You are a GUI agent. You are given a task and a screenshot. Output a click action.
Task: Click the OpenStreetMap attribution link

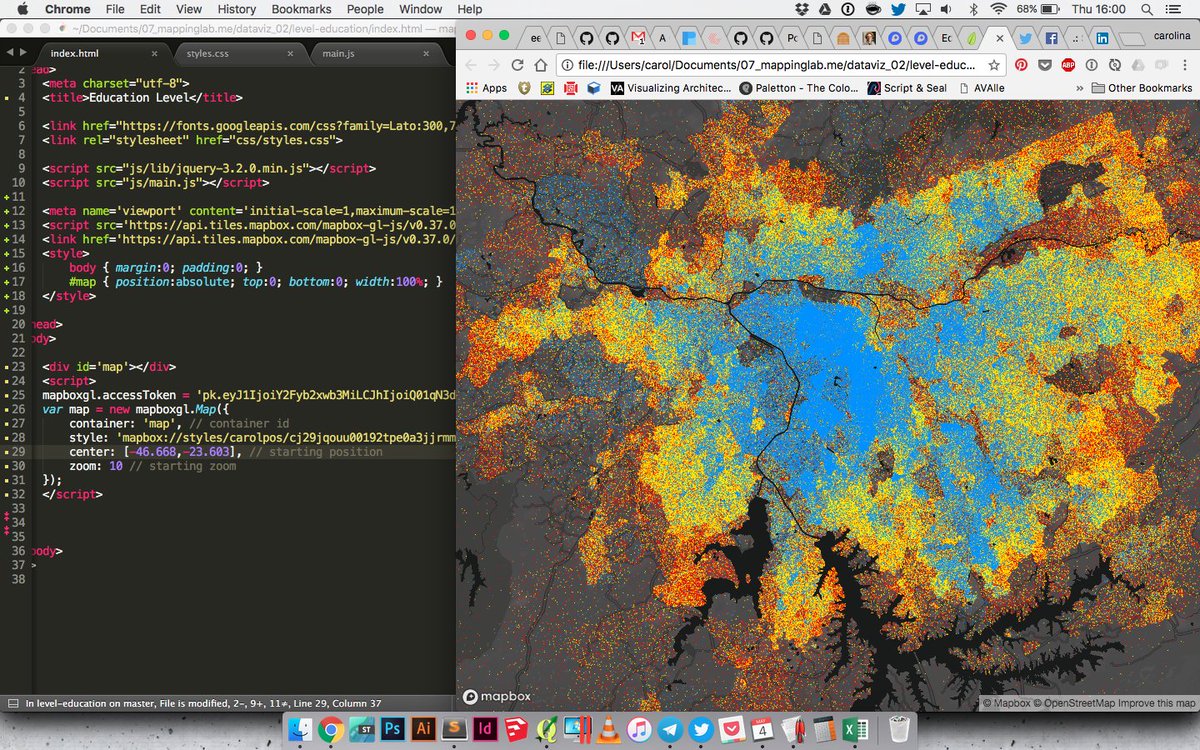[1074, 704]
